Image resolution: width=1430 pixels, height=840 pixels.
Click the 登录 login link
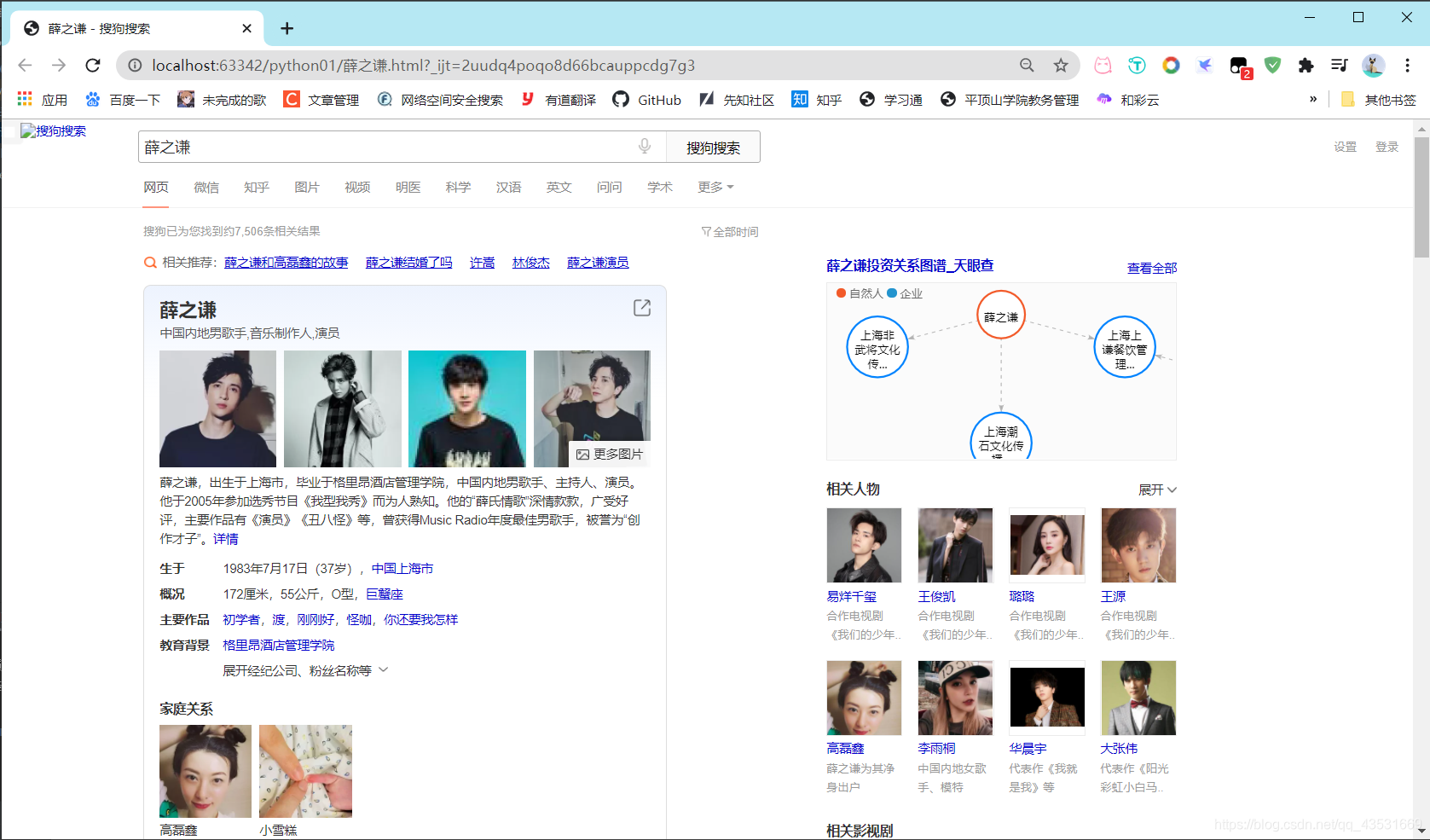pos(1387,147)
